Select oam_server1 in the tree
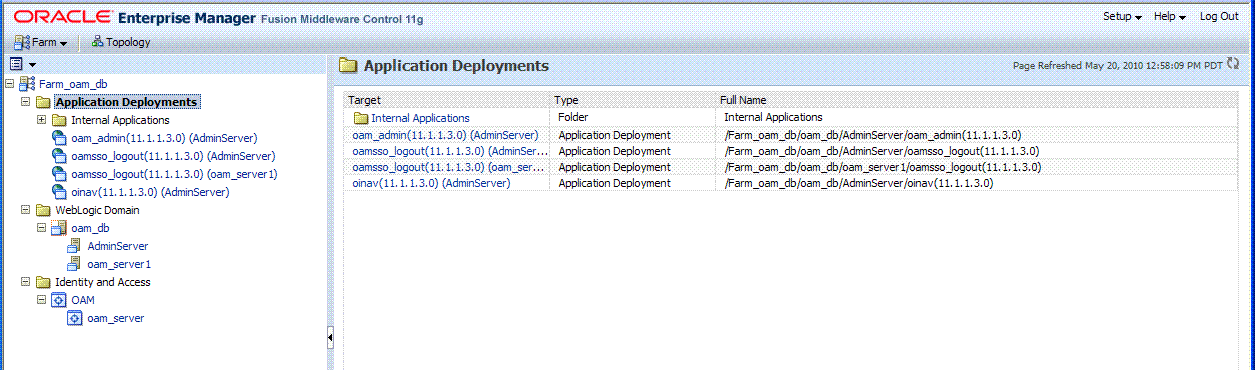 (x=119, y=264)
